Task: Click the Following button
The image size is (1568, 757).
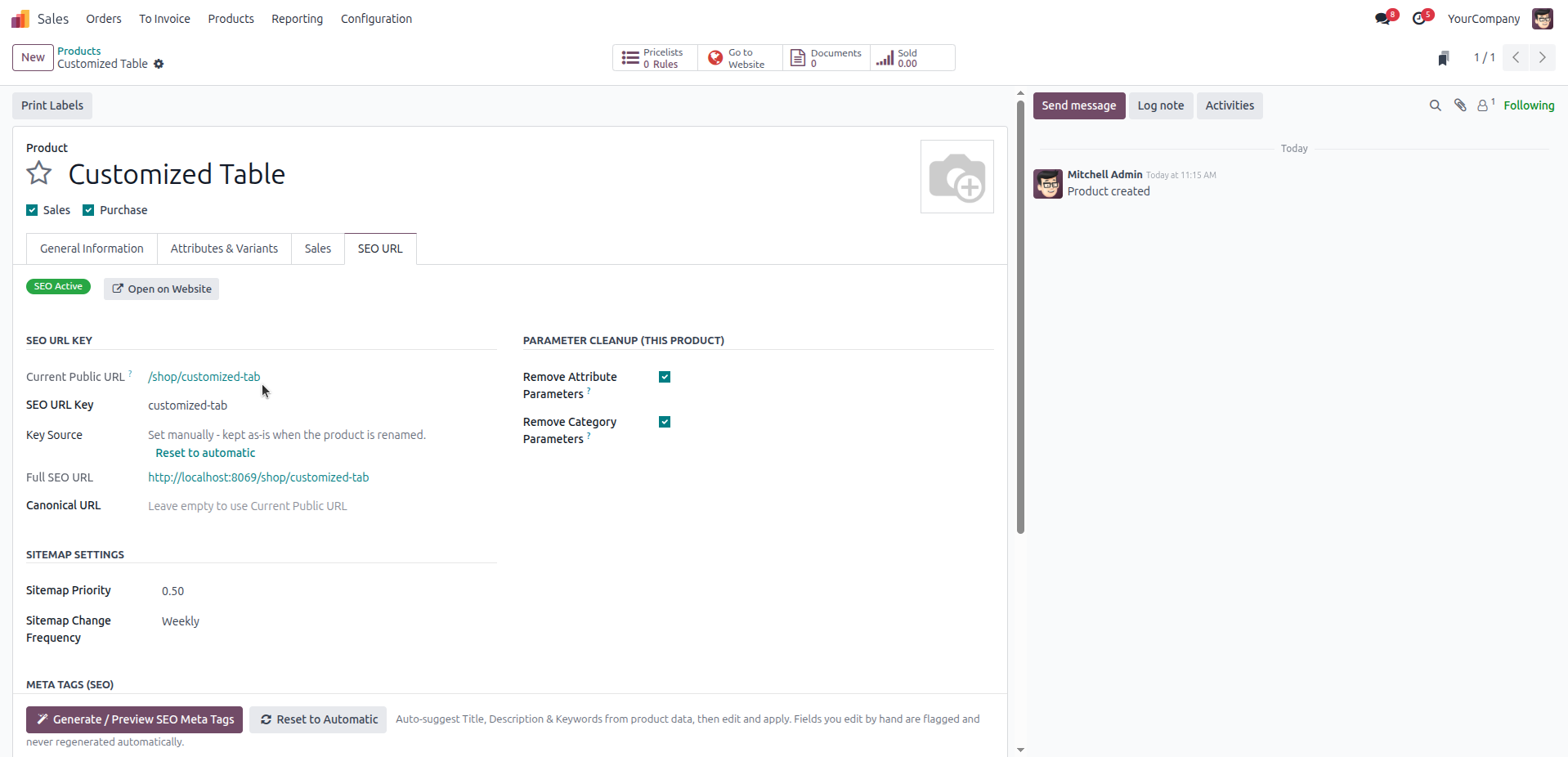Action: [x=1529, y=105]
